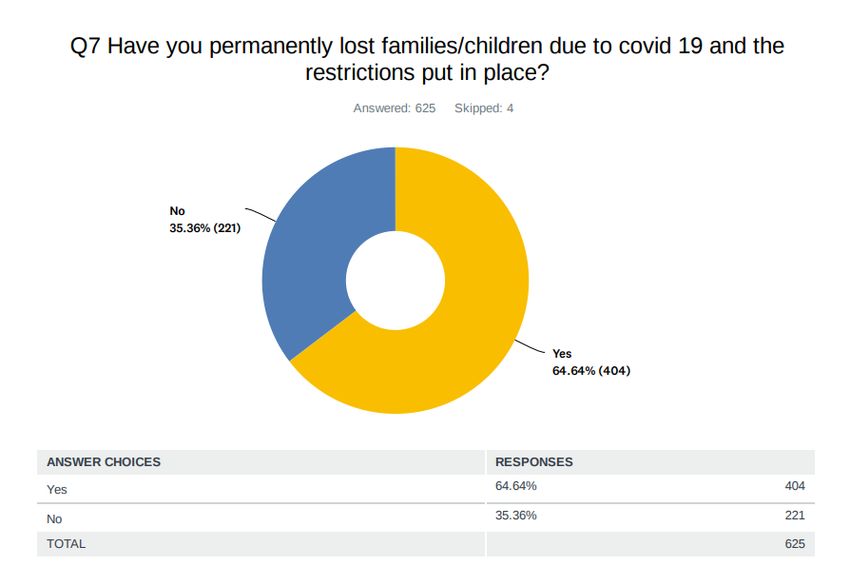850x566 pixels.
Task: Click the 'No 35.36% (221)' chart label
Action: point(205,219)
